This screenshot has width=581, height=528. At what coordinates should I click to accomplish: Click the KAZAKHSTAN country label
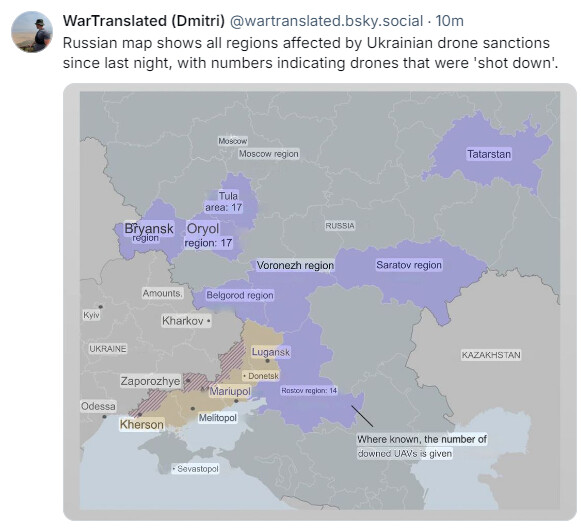(x=491, y=355)
